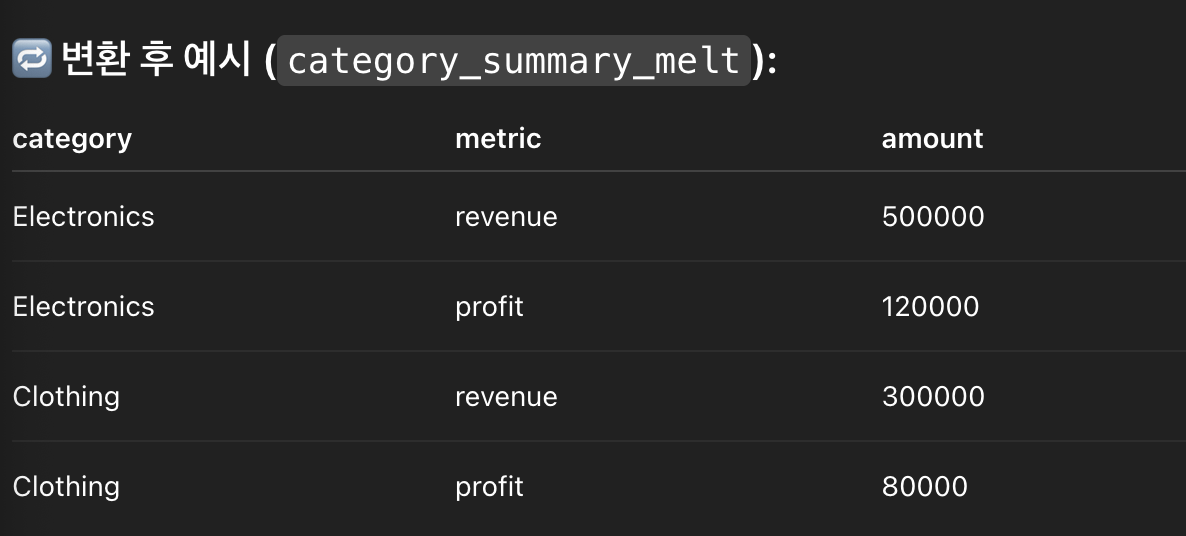Click profit in the Electronics row
Viewport: 1186px width, 536px height.
[x=489, y=308]
